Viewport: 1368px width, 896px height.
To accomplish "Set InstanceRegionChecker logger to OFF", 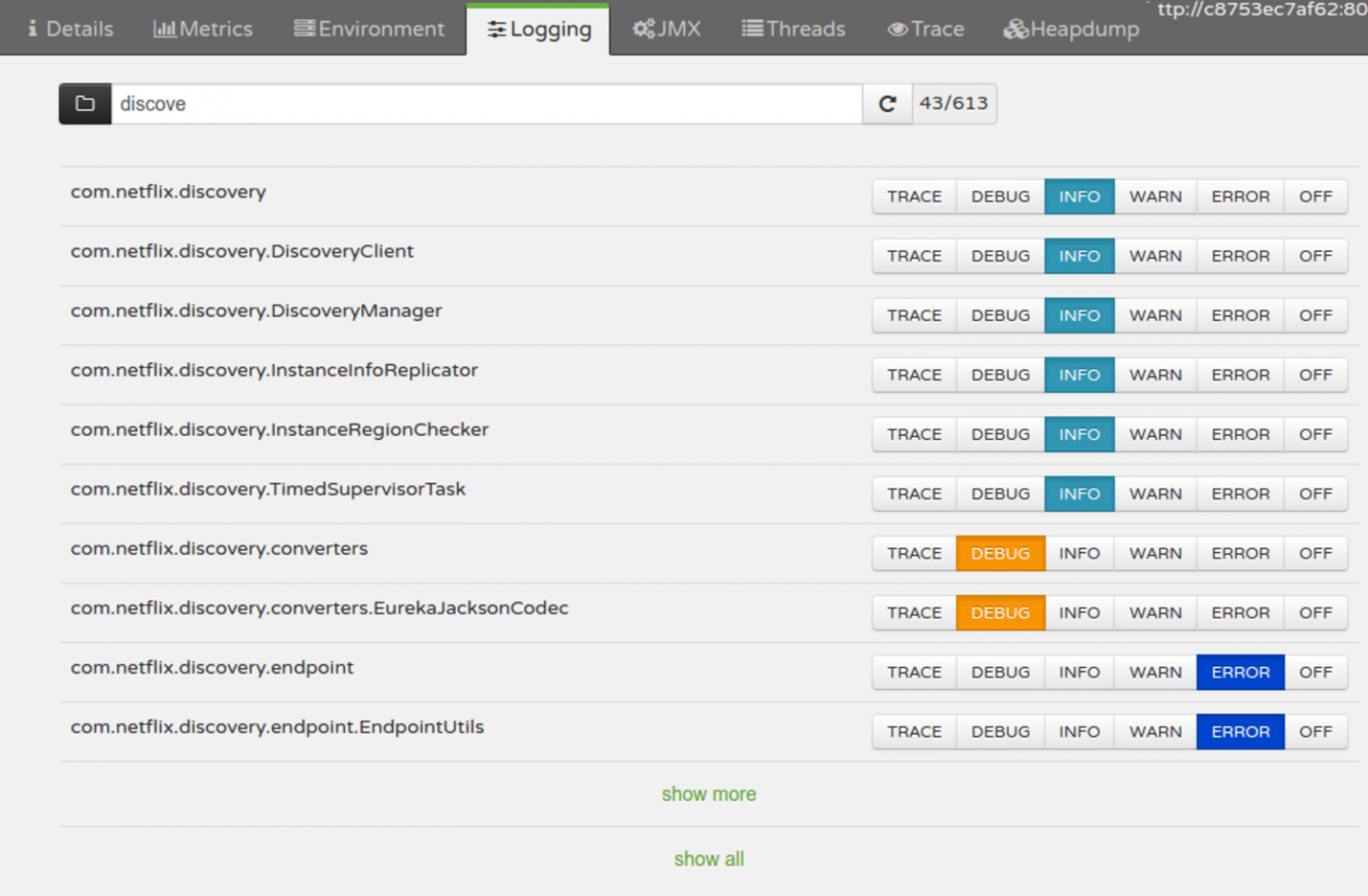I will (1316, 434).
